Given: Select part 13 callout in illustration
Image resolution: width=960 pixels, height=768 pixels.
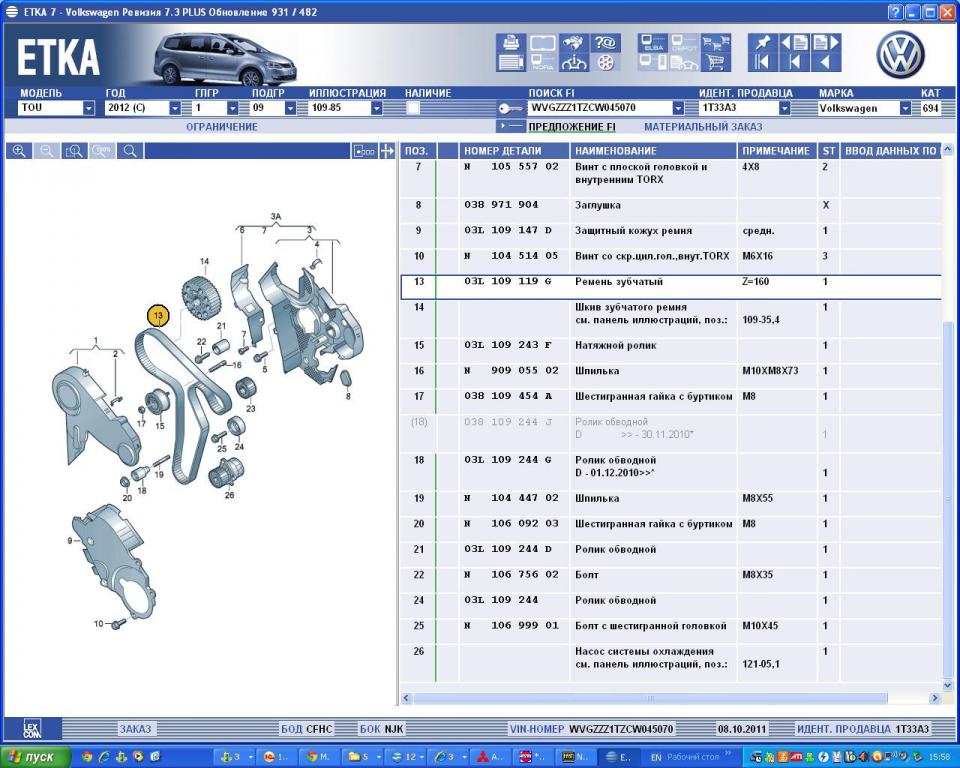Looking at the screenshot, I should tap(158, 316).
